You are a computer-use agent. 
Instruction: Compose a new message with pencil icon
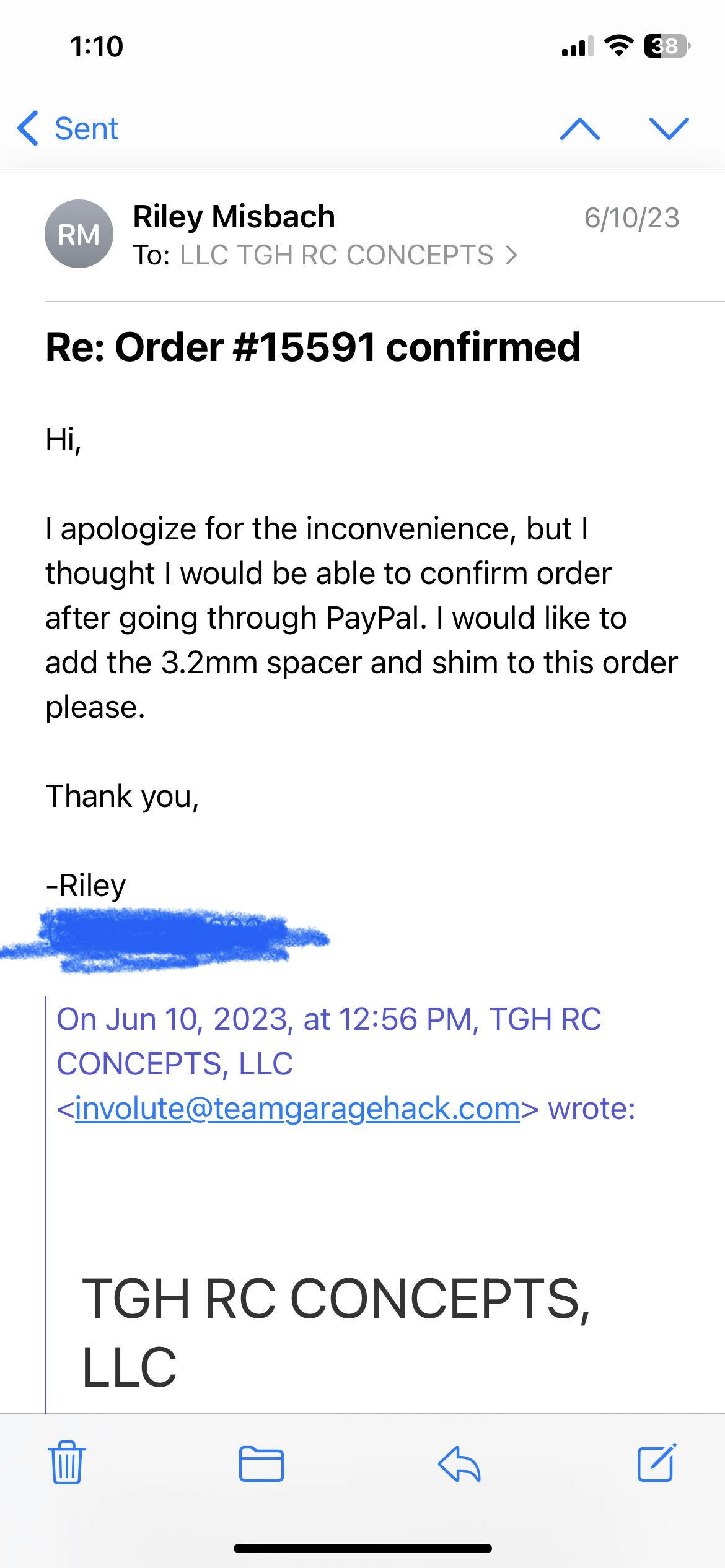[657, 1463]
